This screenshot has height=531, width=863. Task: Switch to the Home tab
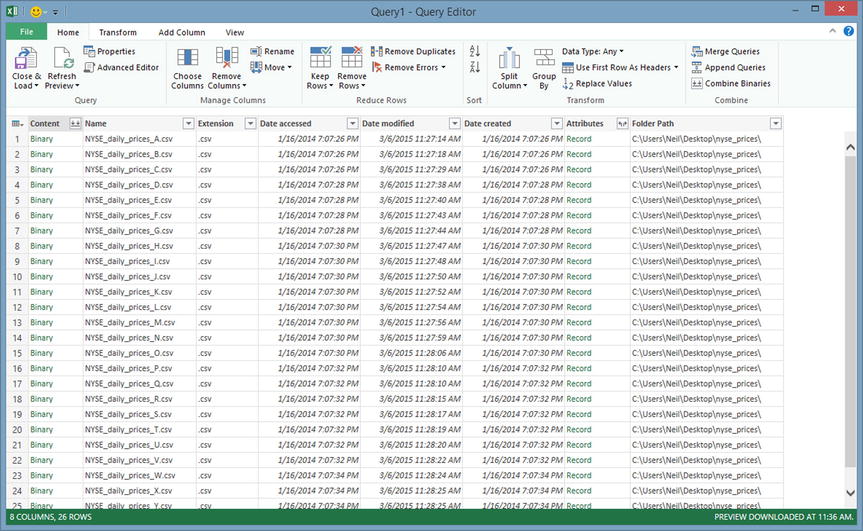(x=68, y=32)
